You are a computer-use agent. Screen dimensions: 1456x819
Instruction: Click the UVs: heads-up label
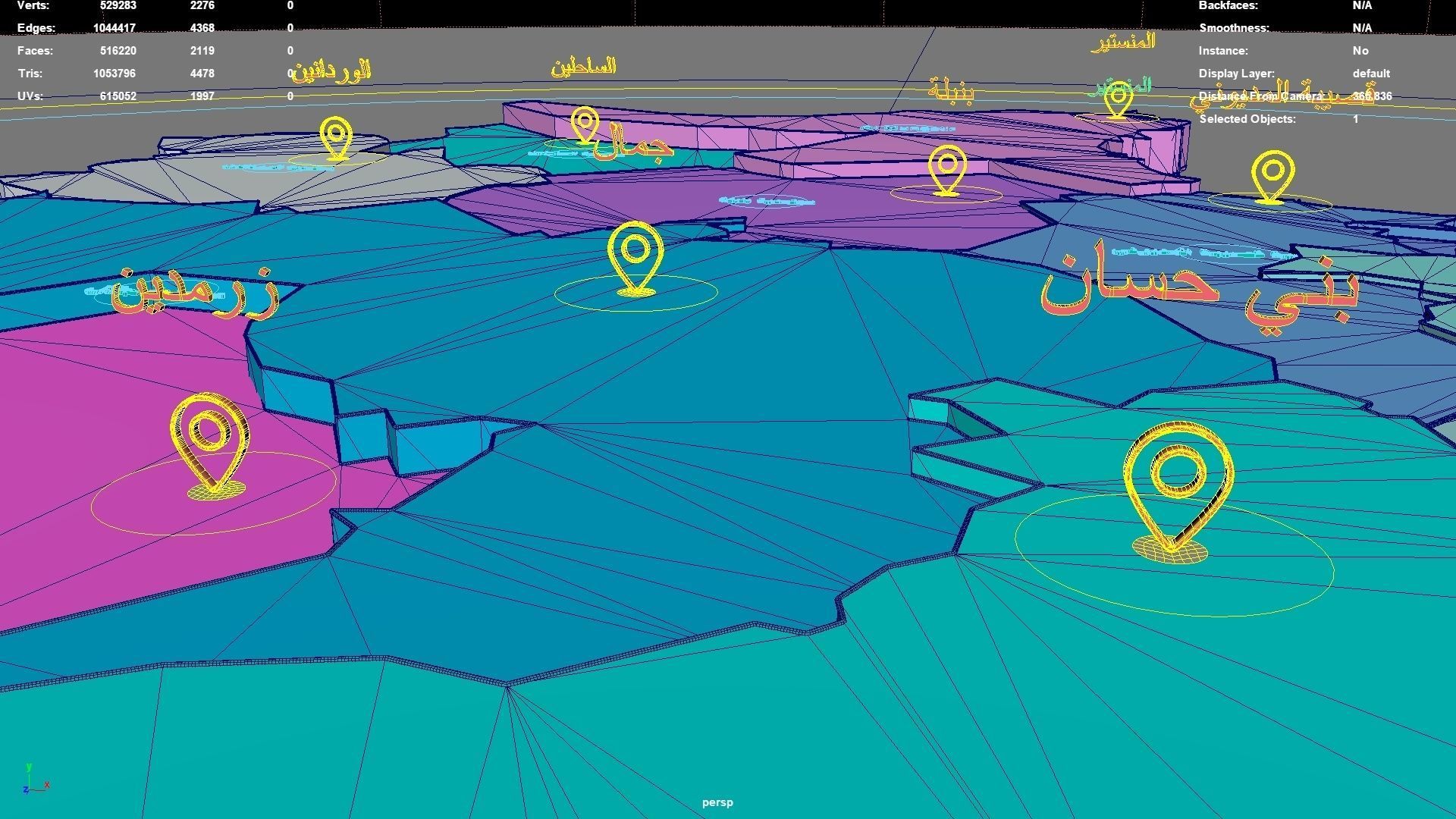30,96
